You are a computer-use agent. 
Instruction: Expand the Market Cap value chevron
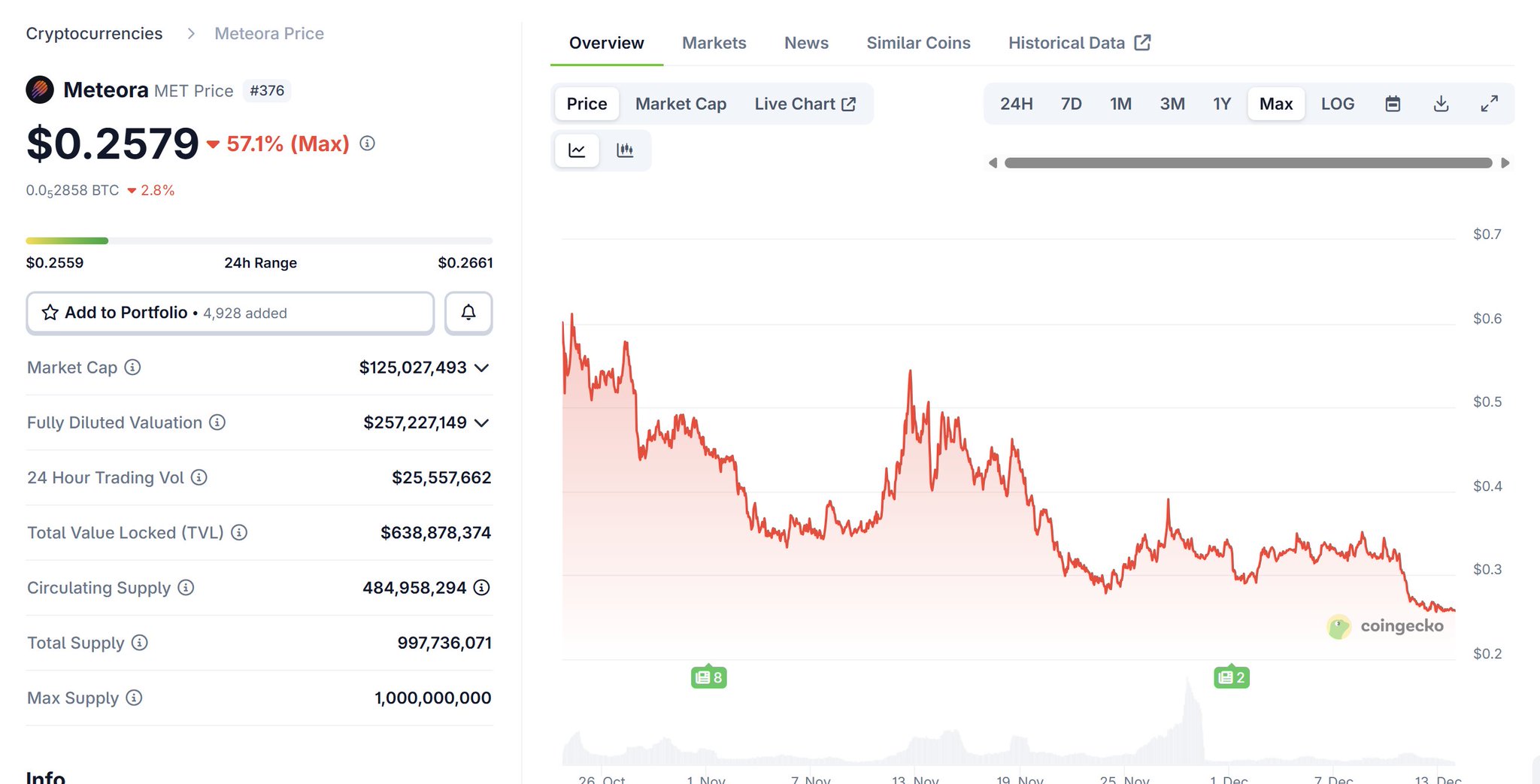pos(482,368)
